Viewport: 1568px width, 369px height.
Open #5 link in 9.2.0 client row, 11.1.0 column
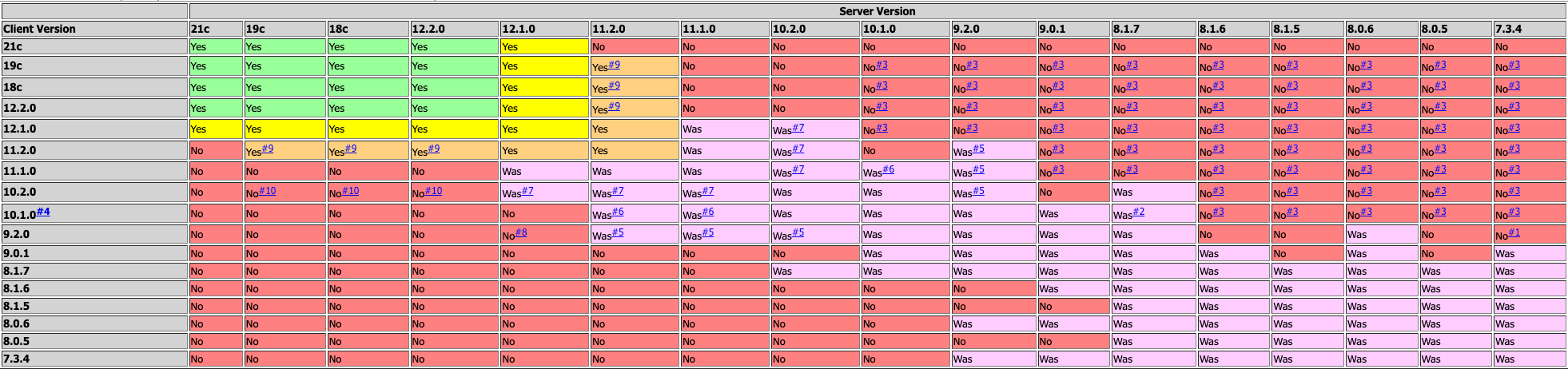pos(708,232)
